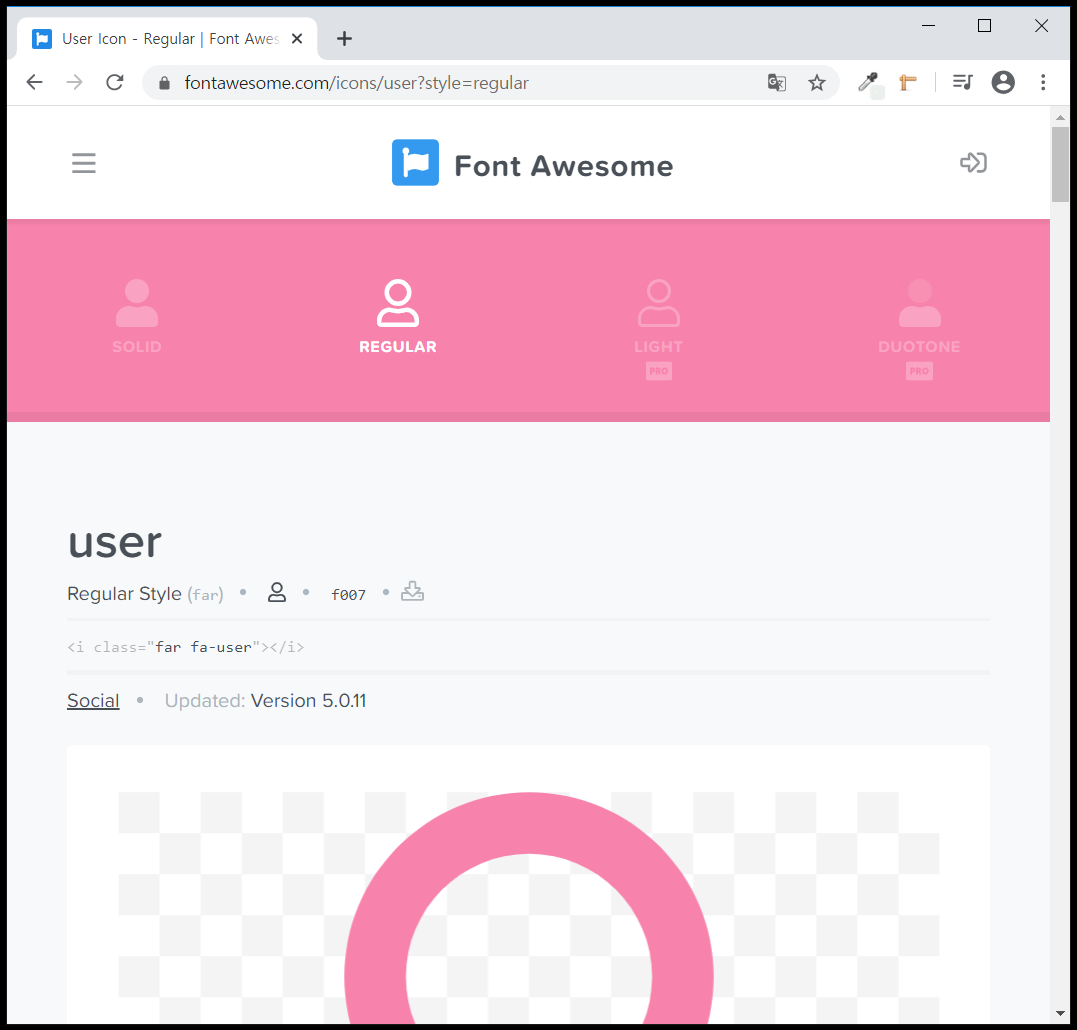This screenshot has height=1030, width=1077.
Task: Click the Font Awesome flag logo
Action: pyautogui.click(x=415, y=163)
